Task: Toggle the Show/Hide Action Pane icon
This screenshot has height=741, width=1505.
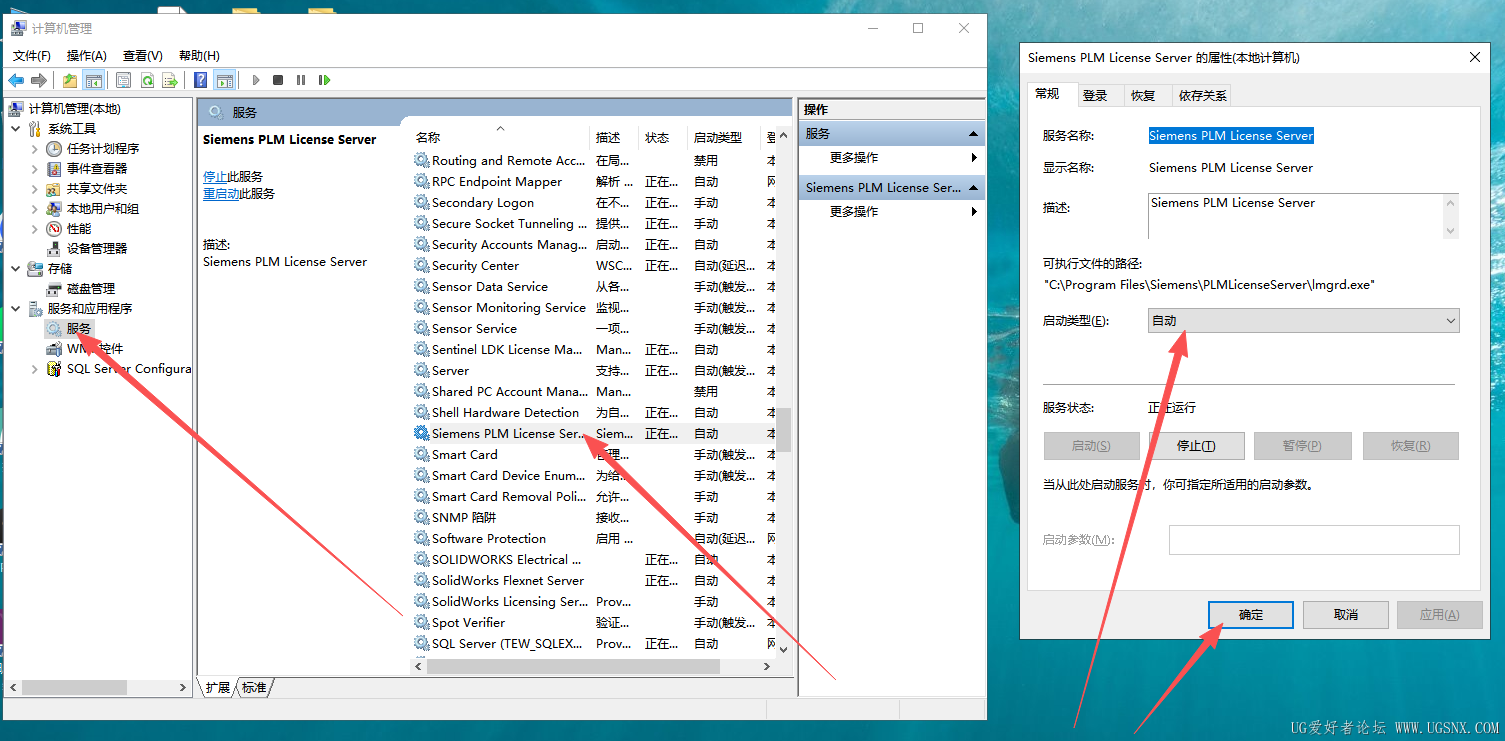Action: coord(225,80)
